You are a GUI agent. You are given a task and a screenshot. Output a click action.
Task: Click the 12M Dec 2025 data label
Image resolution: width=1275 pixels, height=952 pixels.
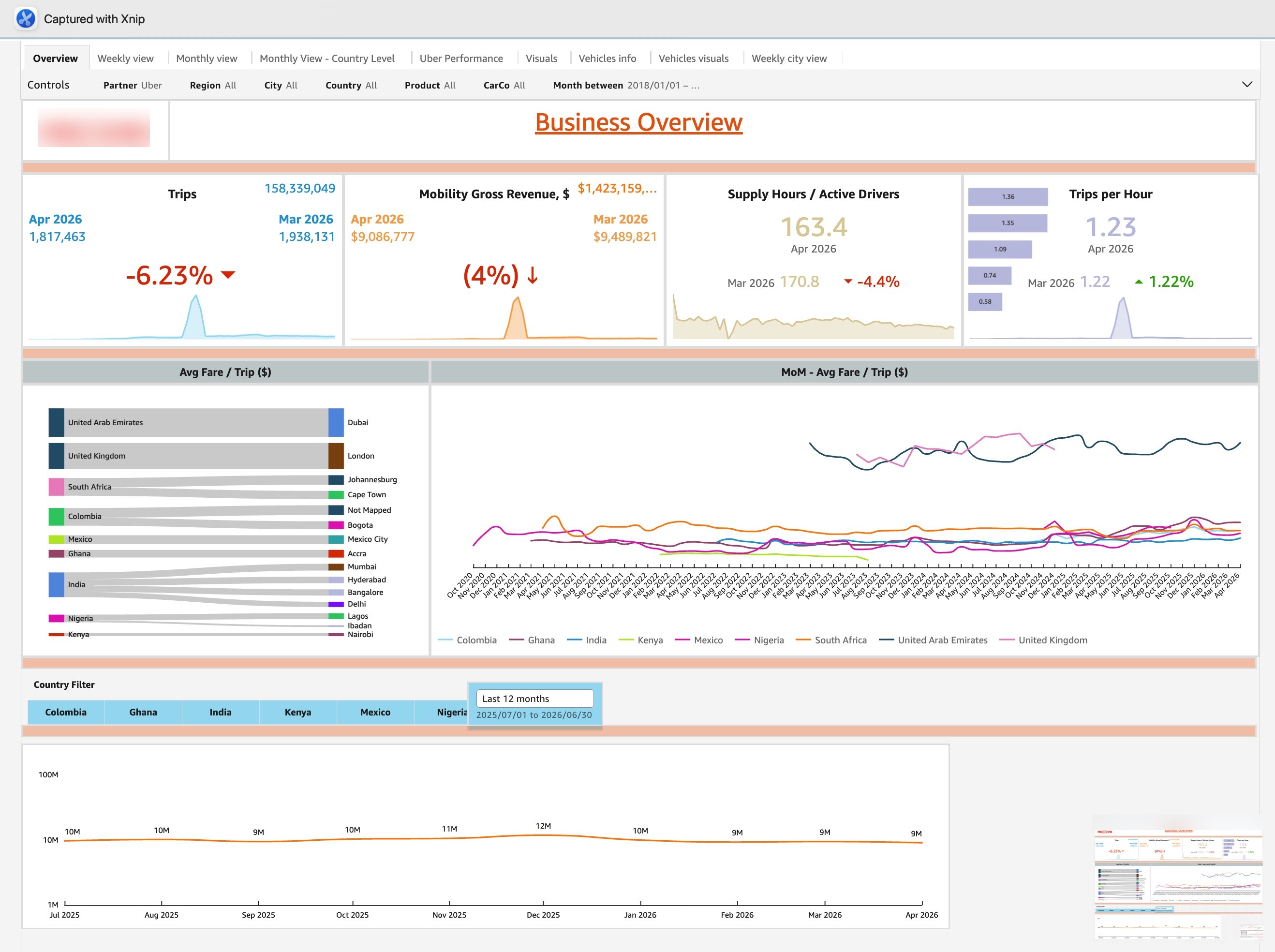point(543,826)
